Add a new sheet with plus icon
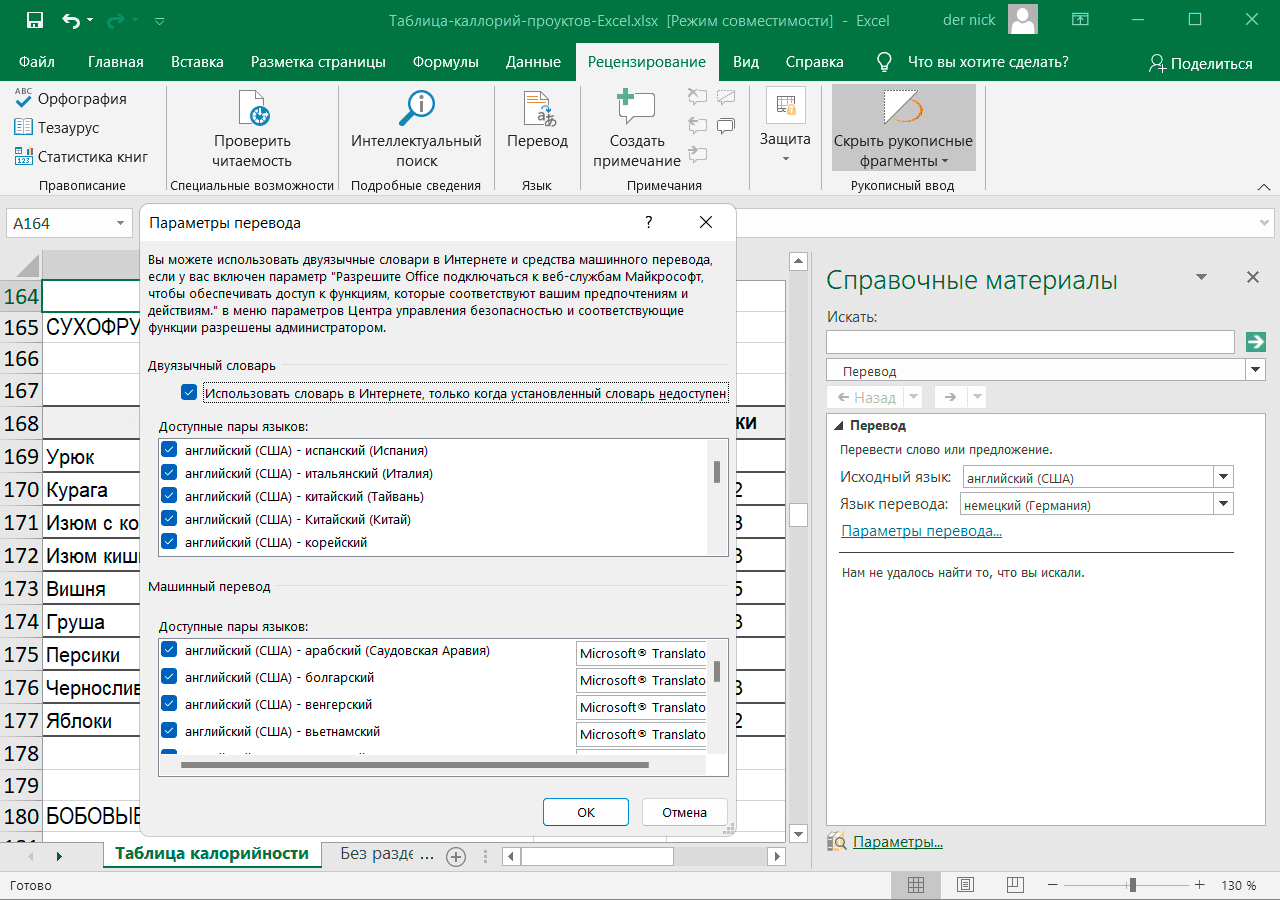This screenshot has height=900, width=1280. tap(456, 856)
